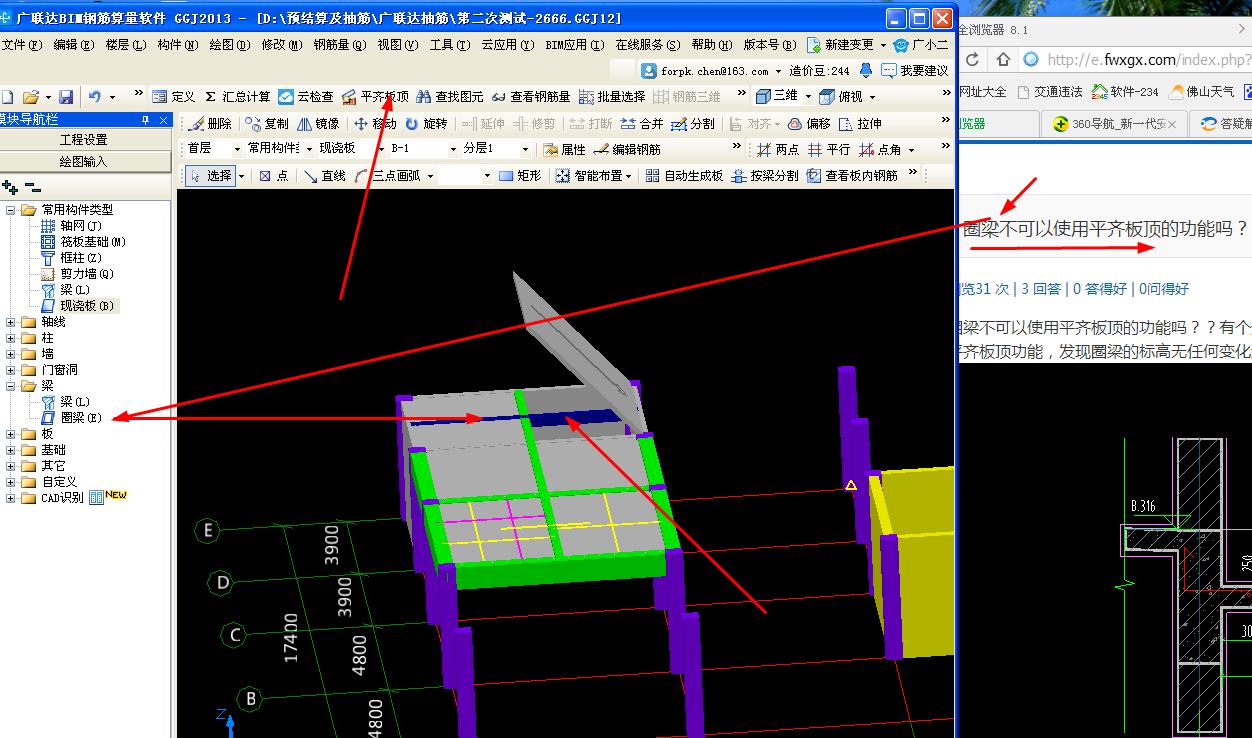Screen dimensions: 1252x738
Task: Click 属性 properties button
Action: [564, 149]
